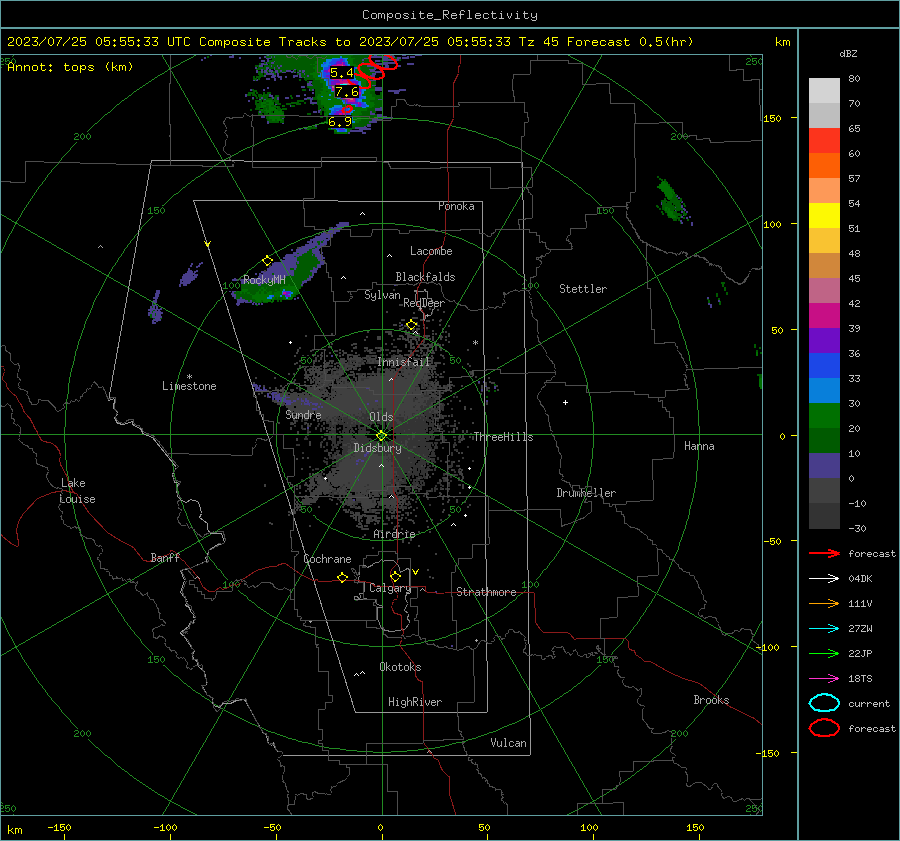The height and width of the screenshot is (841, 900).
Task: Click the yellow diamond marker above Calgary
Action: [395, 576]
